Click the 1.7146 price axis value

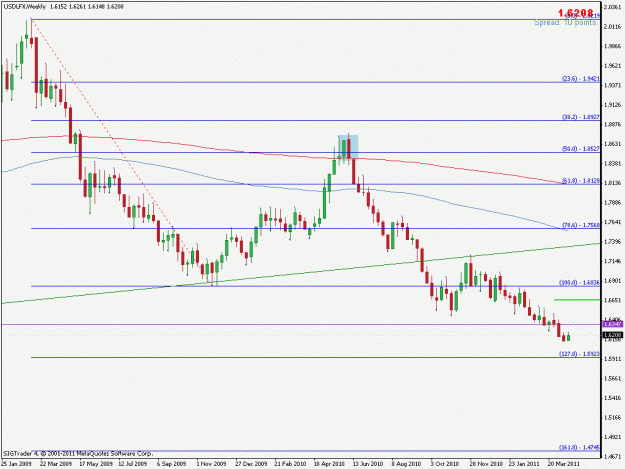point(613,261)
